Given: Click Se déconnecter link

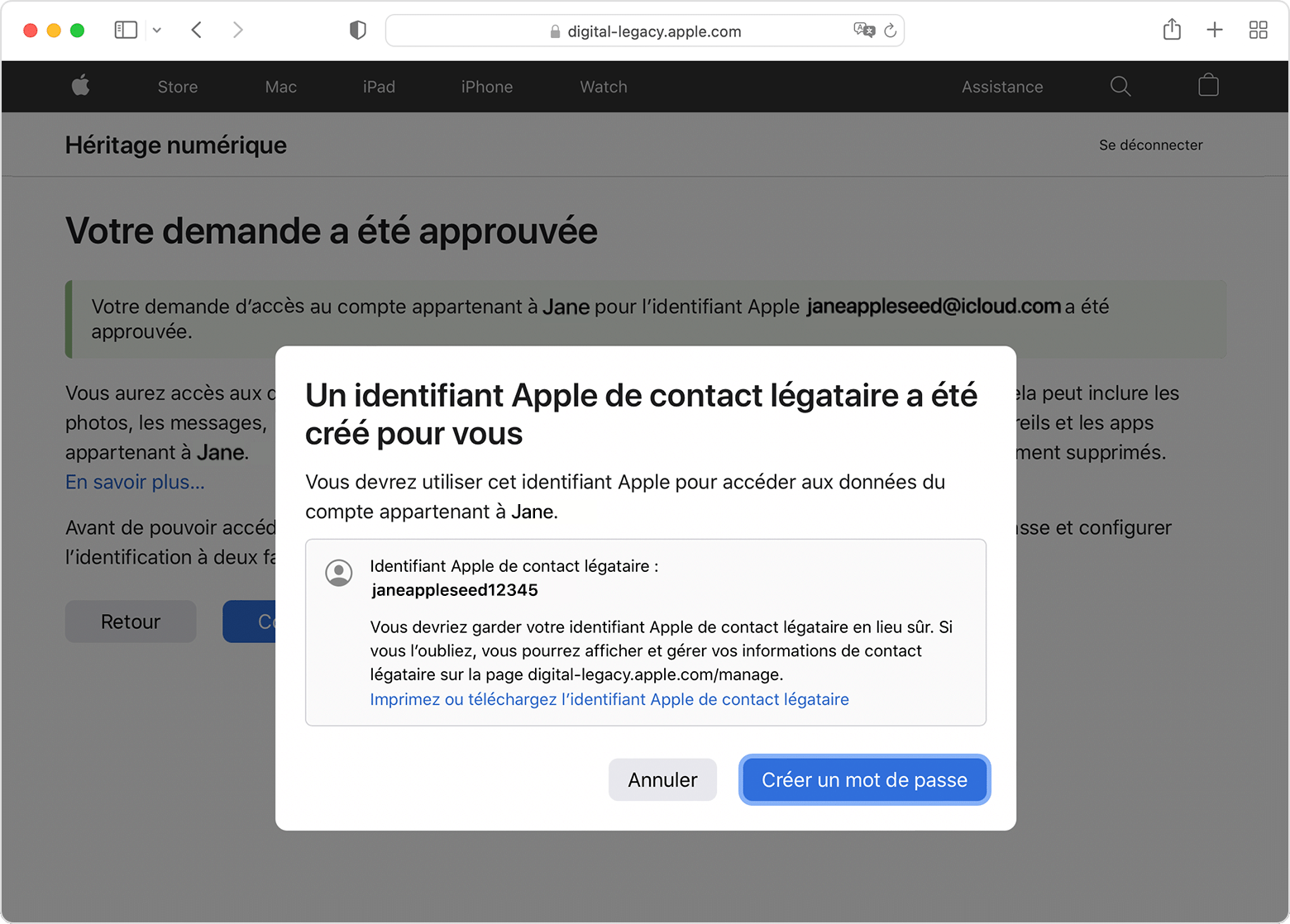Looking at the screenshot, I should pos(1151,145).
